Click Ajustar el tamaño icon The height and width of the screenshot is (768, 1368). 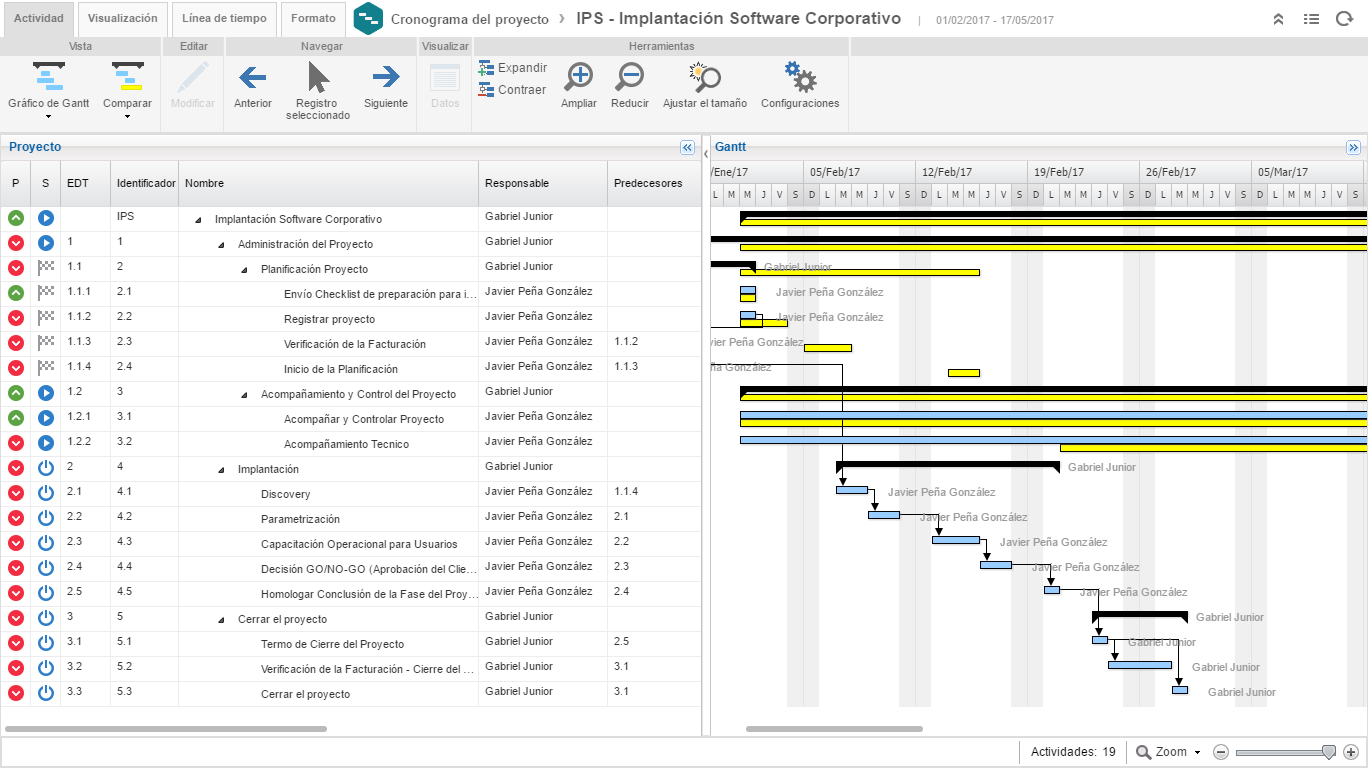point(704,78)
